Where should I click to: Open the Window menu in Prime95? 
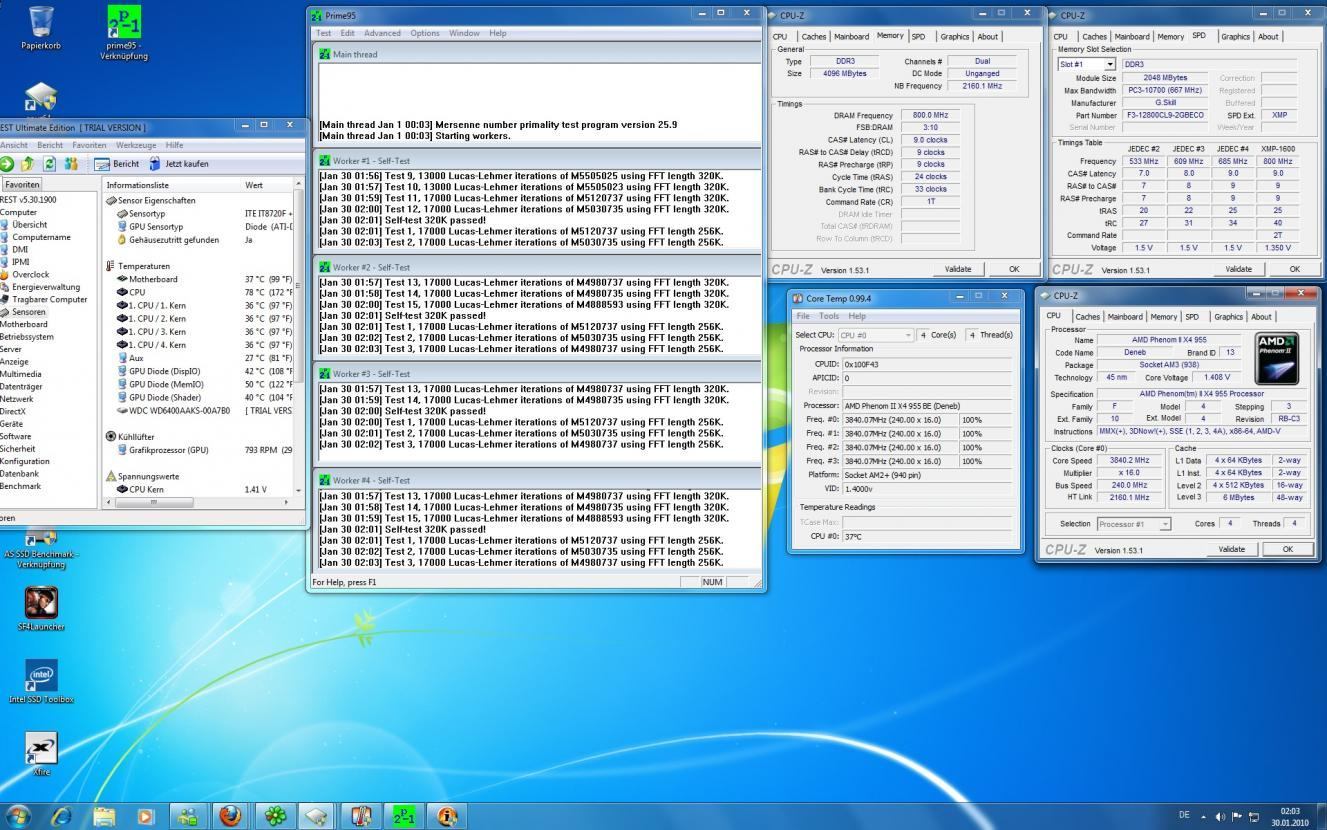464,33
